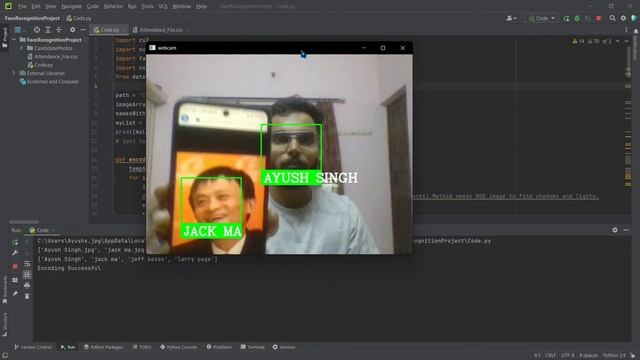Collapse the FaceRecognitionProject root folder
Viewport: 640px width, 360px height.
click(x=14, y=40)
